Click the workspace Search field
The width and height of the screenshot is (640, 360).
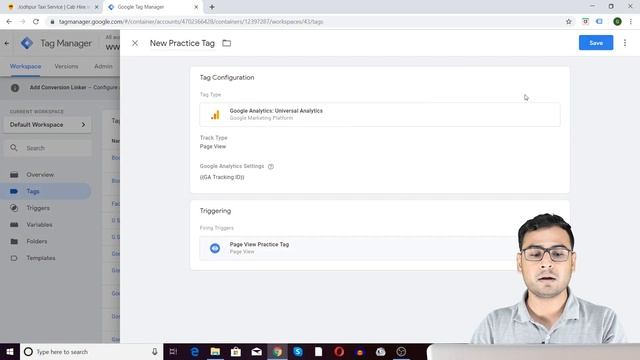47,148
